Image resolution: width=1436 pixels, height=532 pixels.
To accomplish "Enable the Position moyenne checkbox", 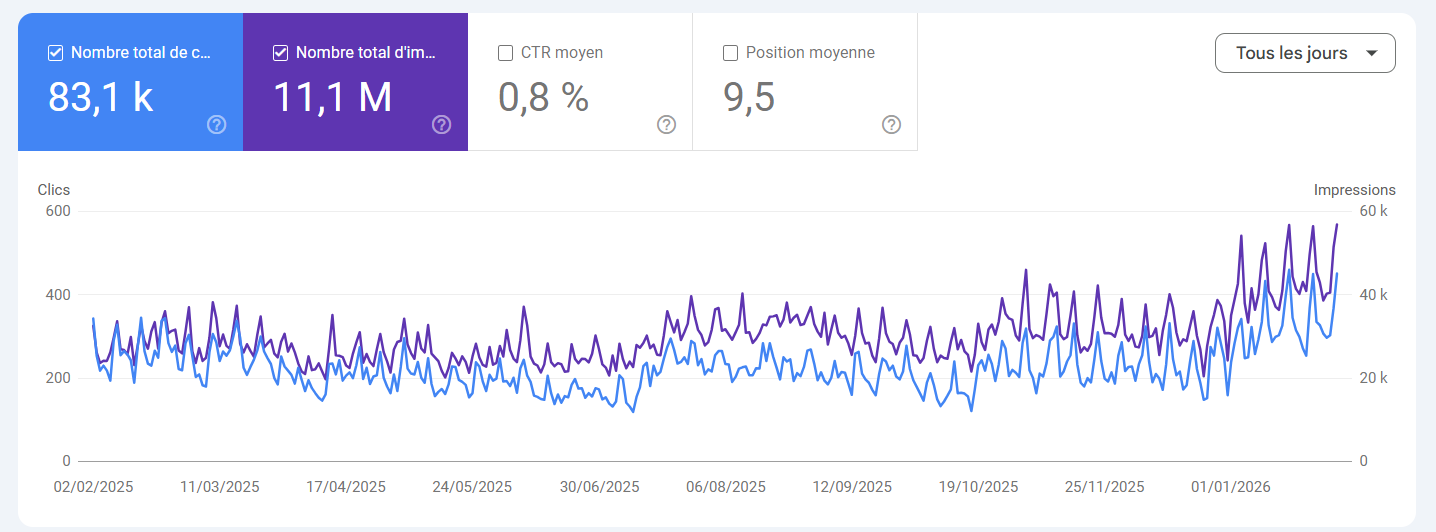I will point(731,53).
